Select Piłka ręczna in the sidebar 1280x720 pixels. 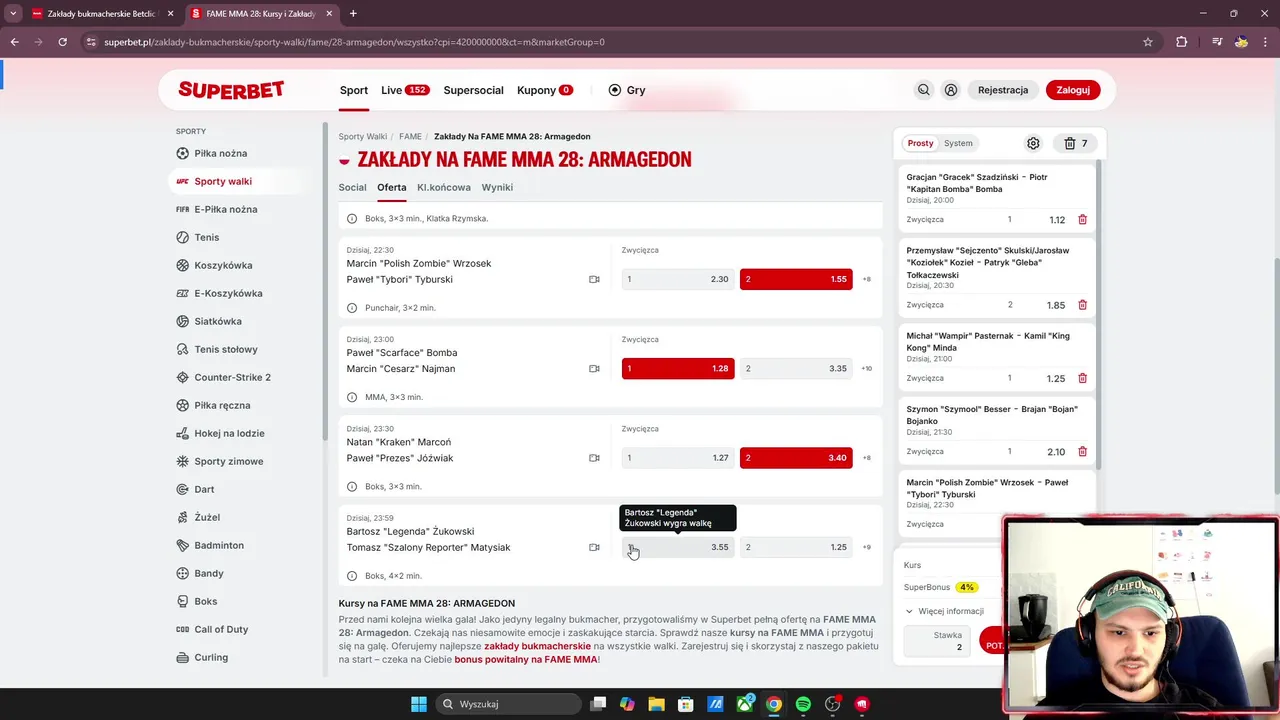point(213,405)
